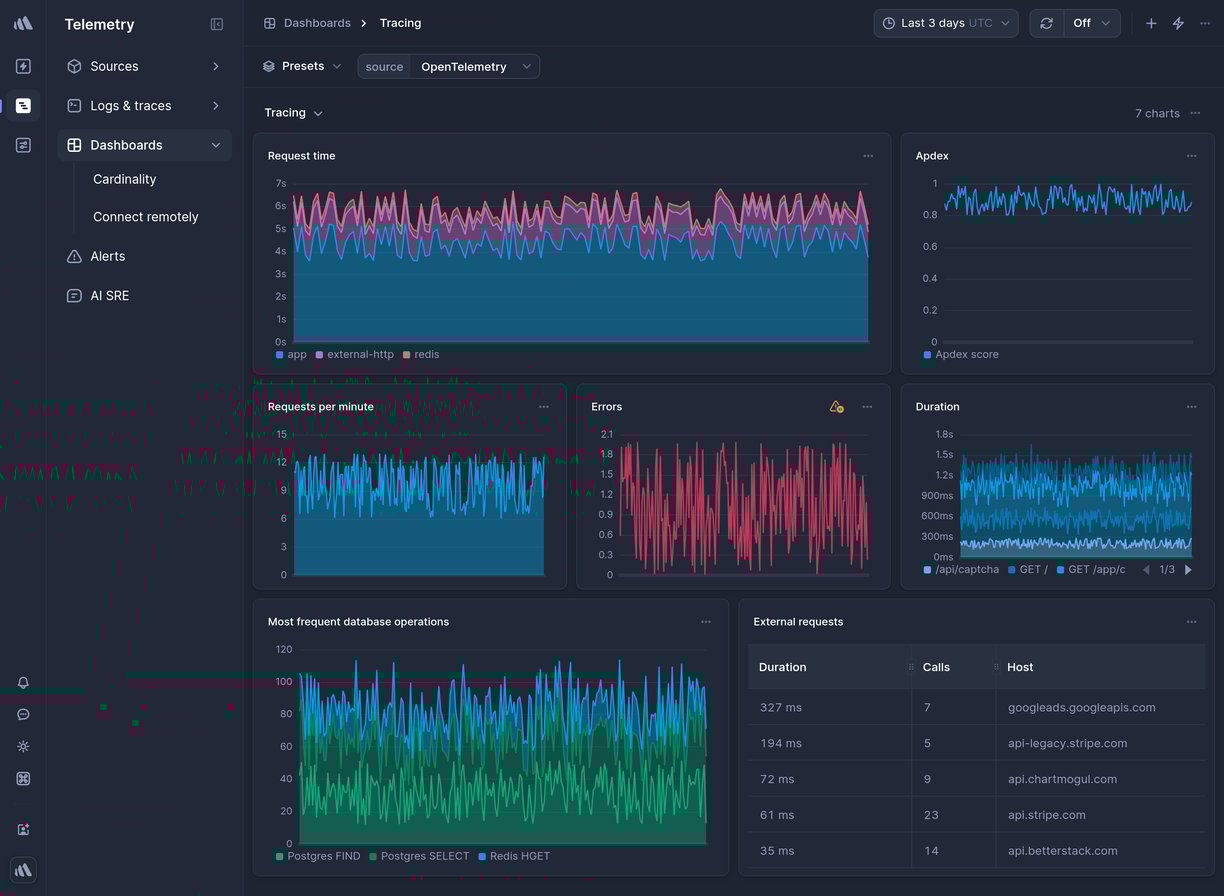Open the notifications bell icon
This screenshot has width=1224, height=896.
pos(22,683)
